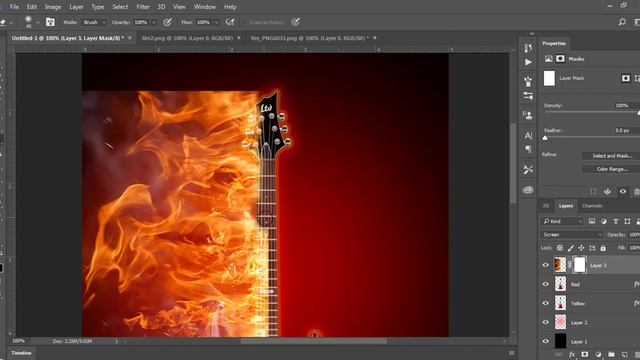Select the pixel mask button in Properties

[626, 78]
